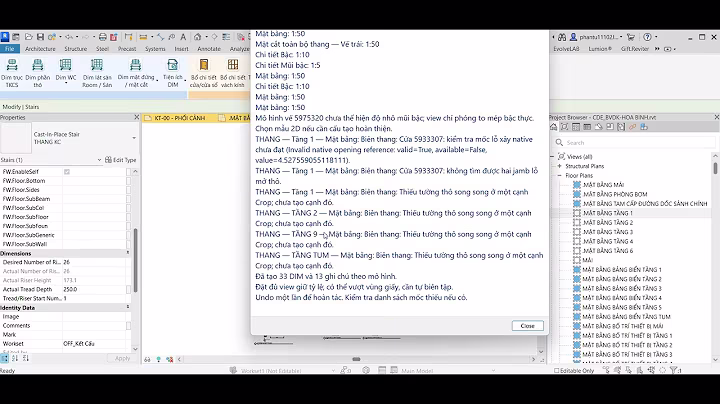Image resolution: width=720 pixels, height=404 pixels.
Task: Open the Stairs (1) property filter dropdown
Action: [x=99, y=160]
